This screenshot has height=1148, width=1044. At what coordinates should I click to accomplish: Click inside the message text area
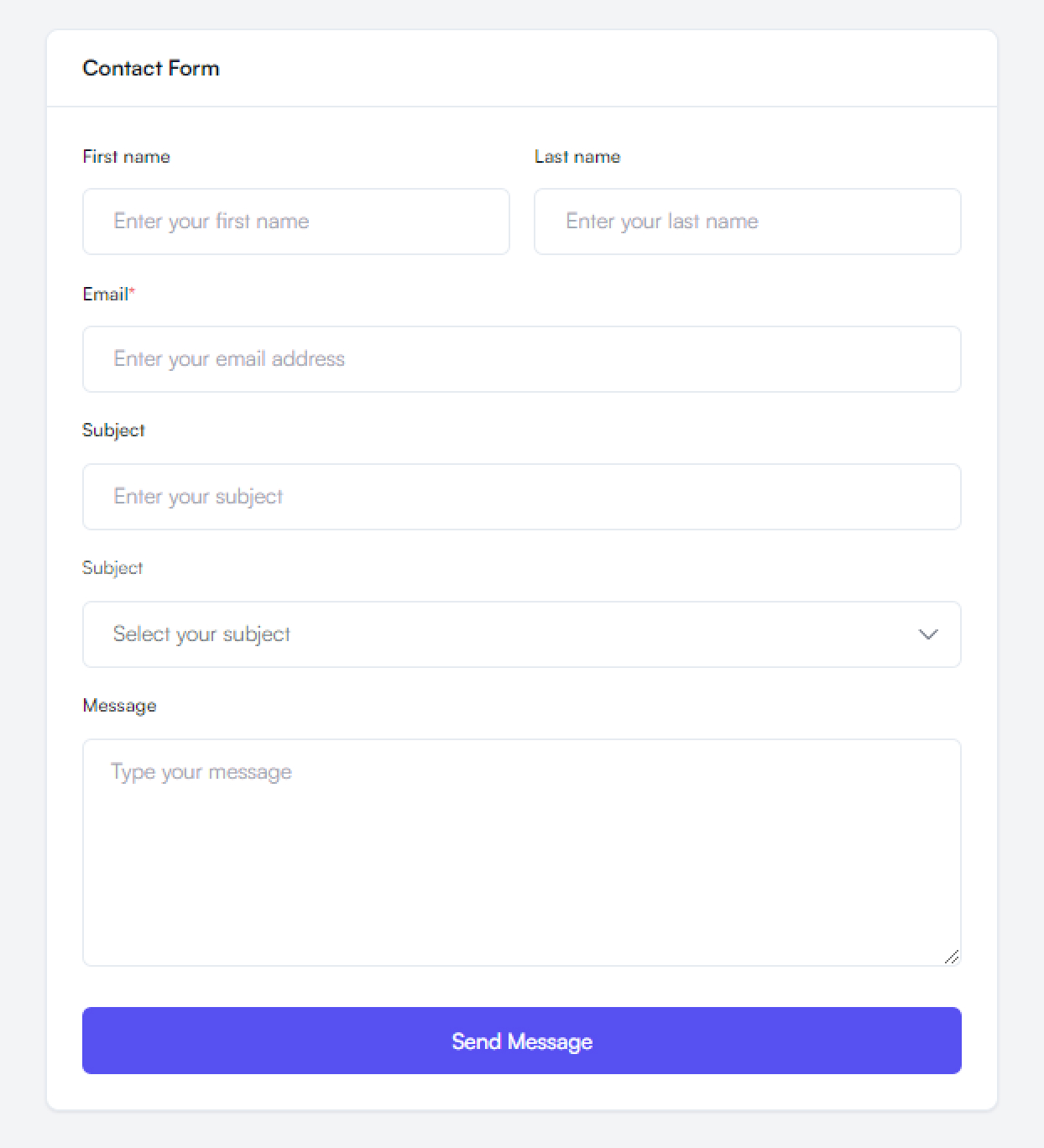pos(520,864)
